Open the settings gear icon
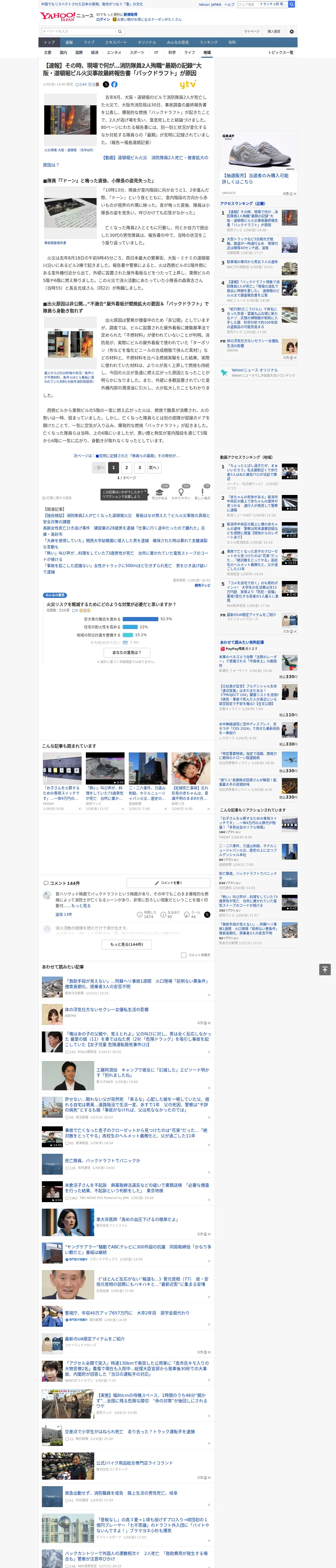The width and height of the screenshot is (336, 1568). [292, 32]
